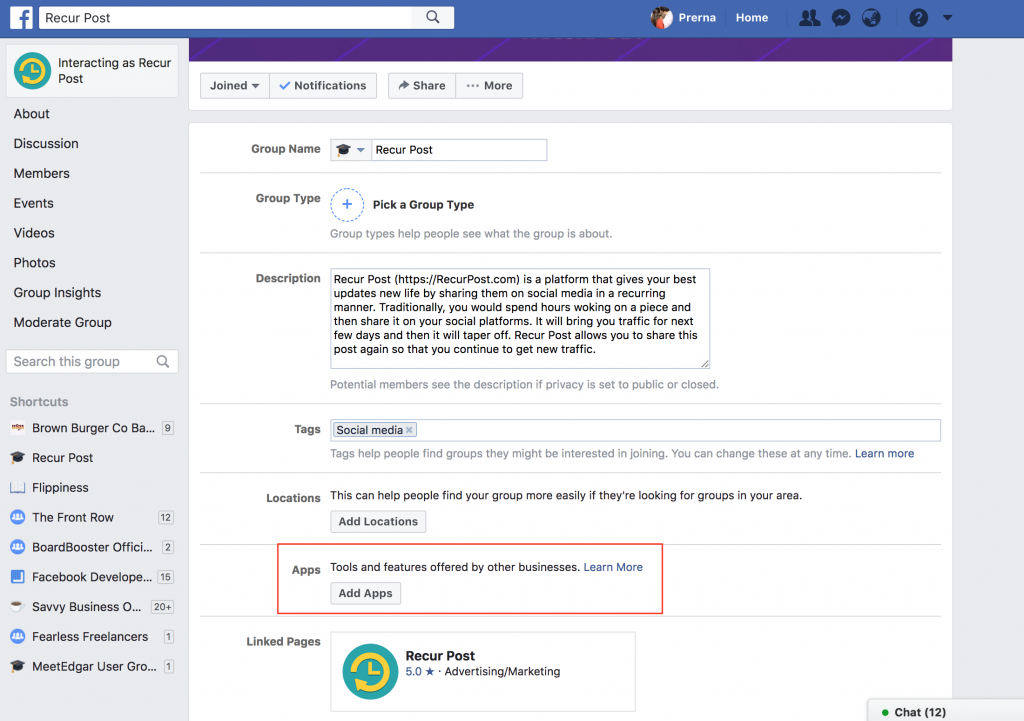
Task: Click the Add Apps button
Action: 366,593
